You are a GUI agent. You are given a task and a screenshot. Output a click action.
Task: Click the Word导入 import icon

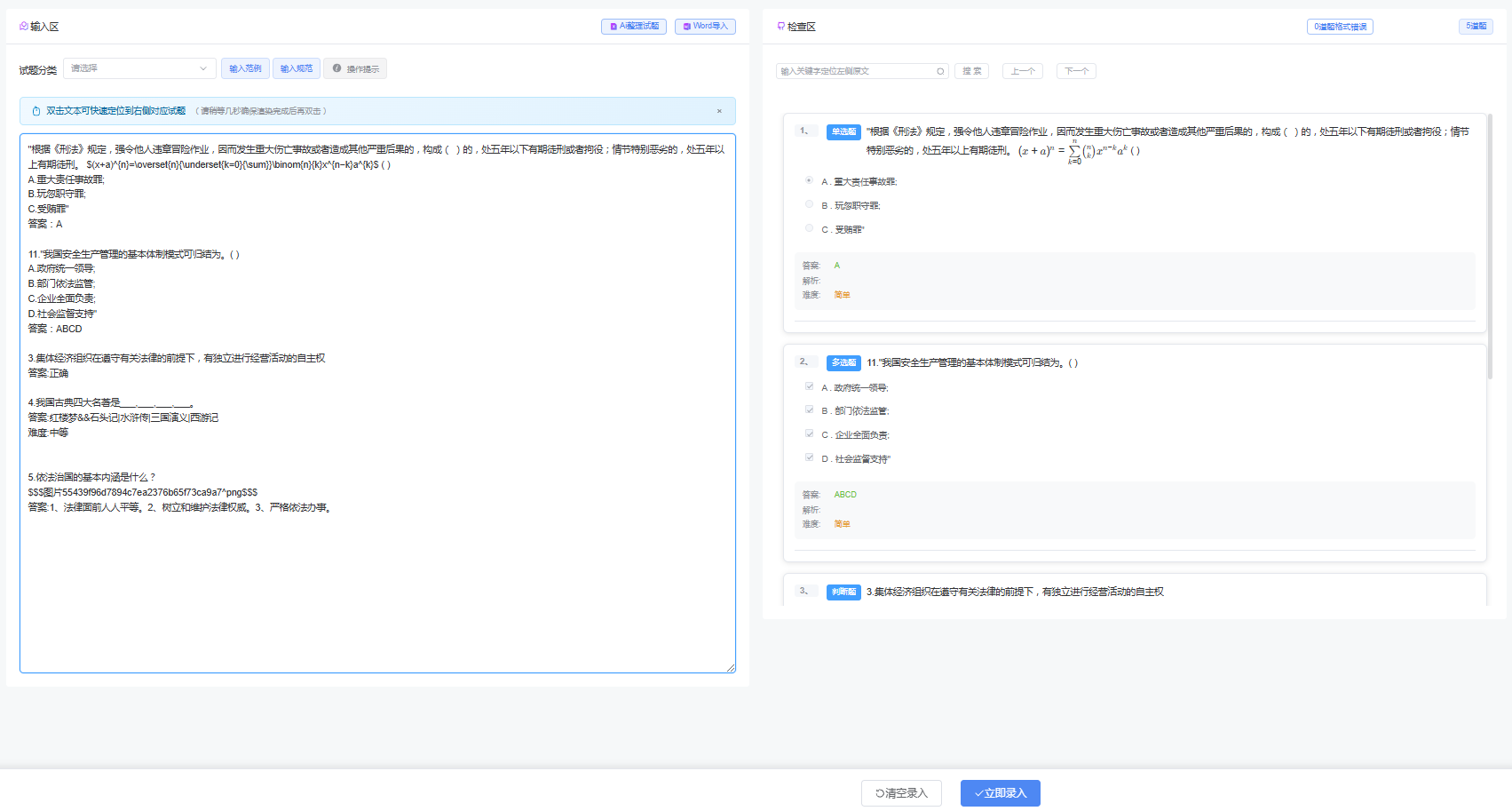[686, 27]
